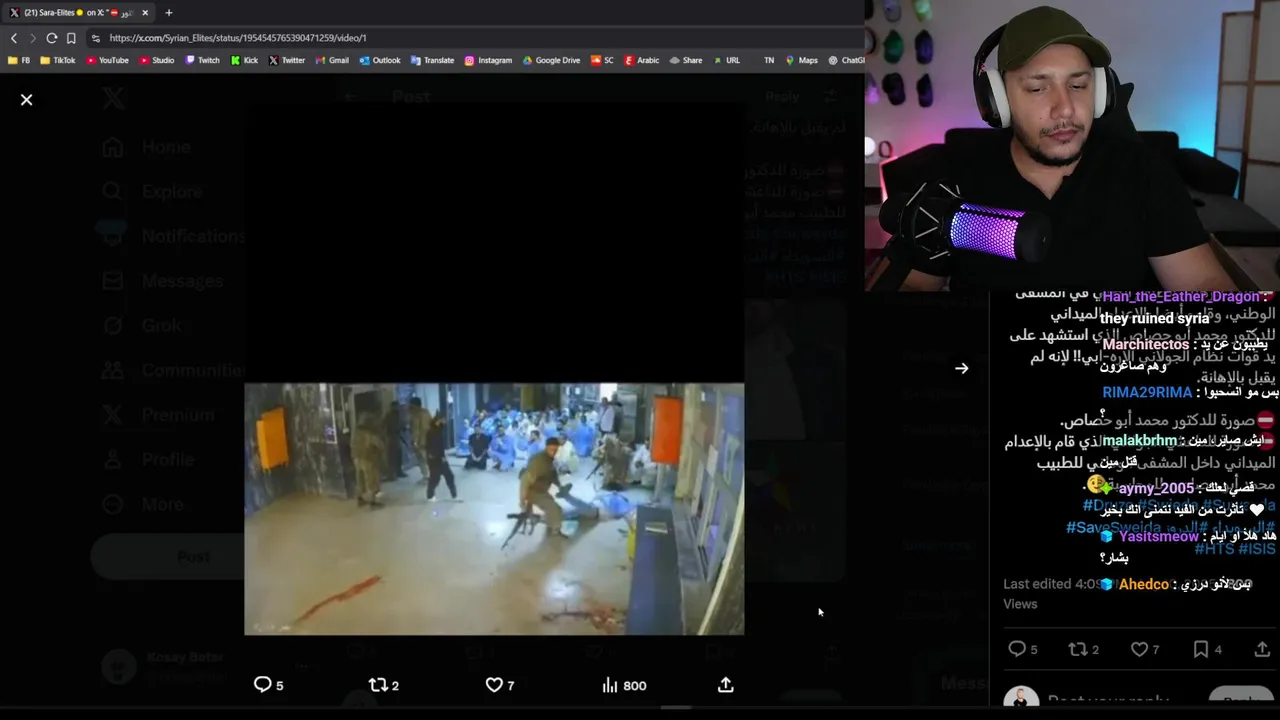
Task: Open the Studio bookmark
Action: (157, 60)
